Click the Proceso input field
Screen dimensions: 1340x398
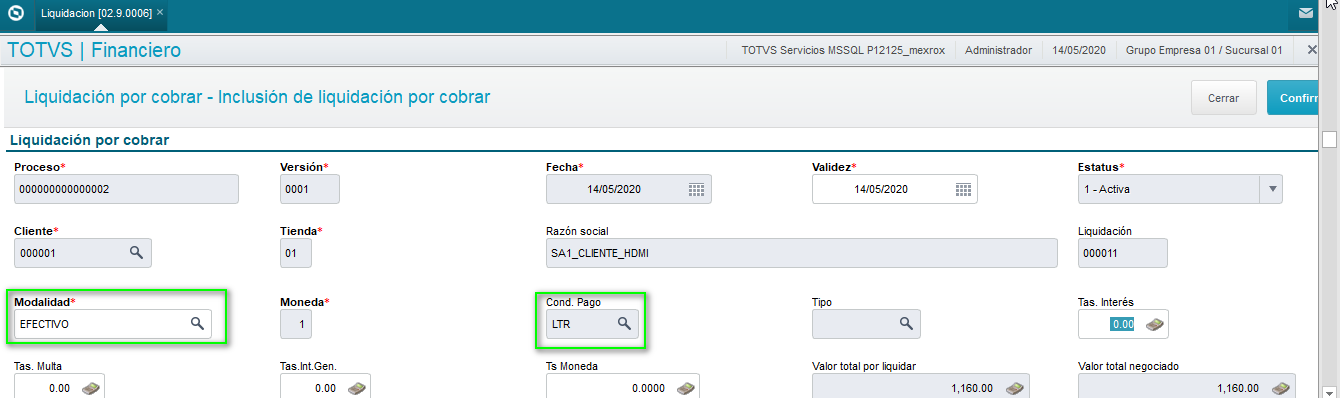pyautogui.click(x=126, y=189)
